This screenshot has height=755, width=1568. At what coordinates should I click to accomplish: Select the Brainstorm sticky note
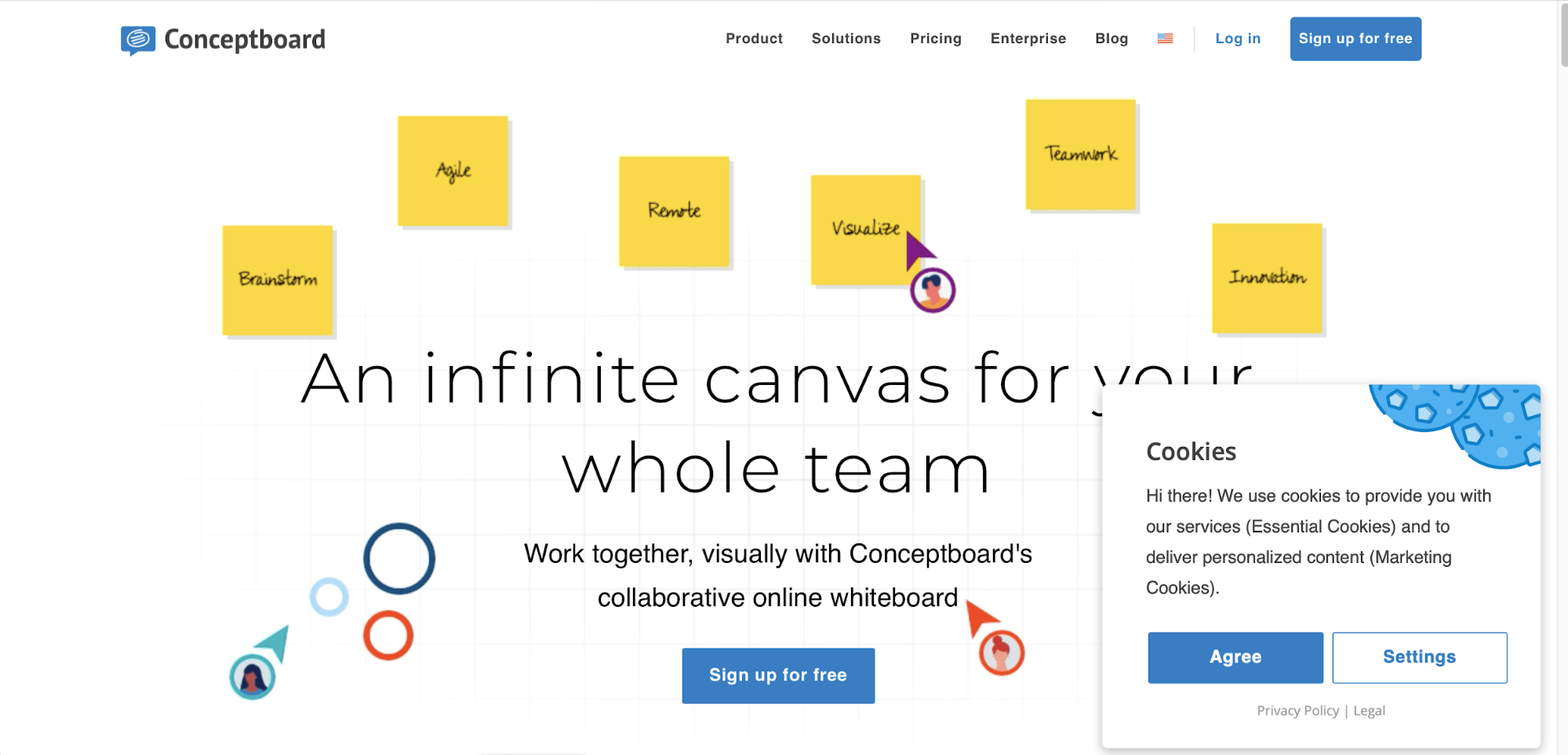pos(278,280)
